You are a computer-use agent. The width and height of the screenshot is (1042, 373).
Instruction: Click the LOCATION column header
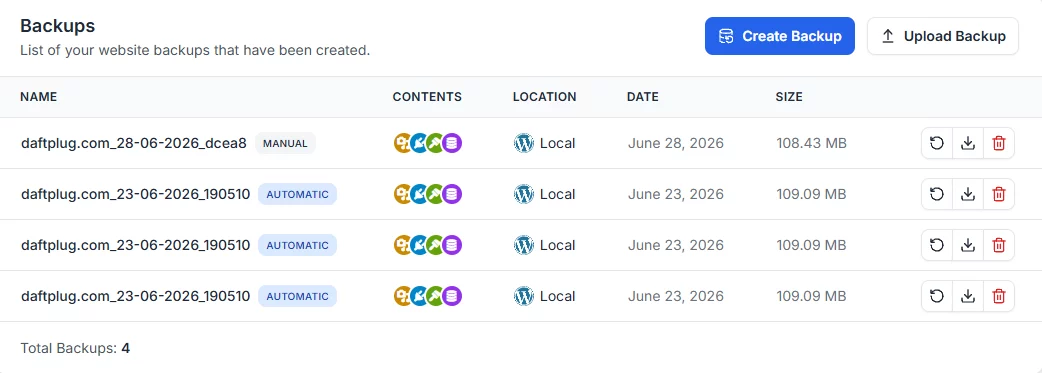pyautogui.click(x=544, y=97)
